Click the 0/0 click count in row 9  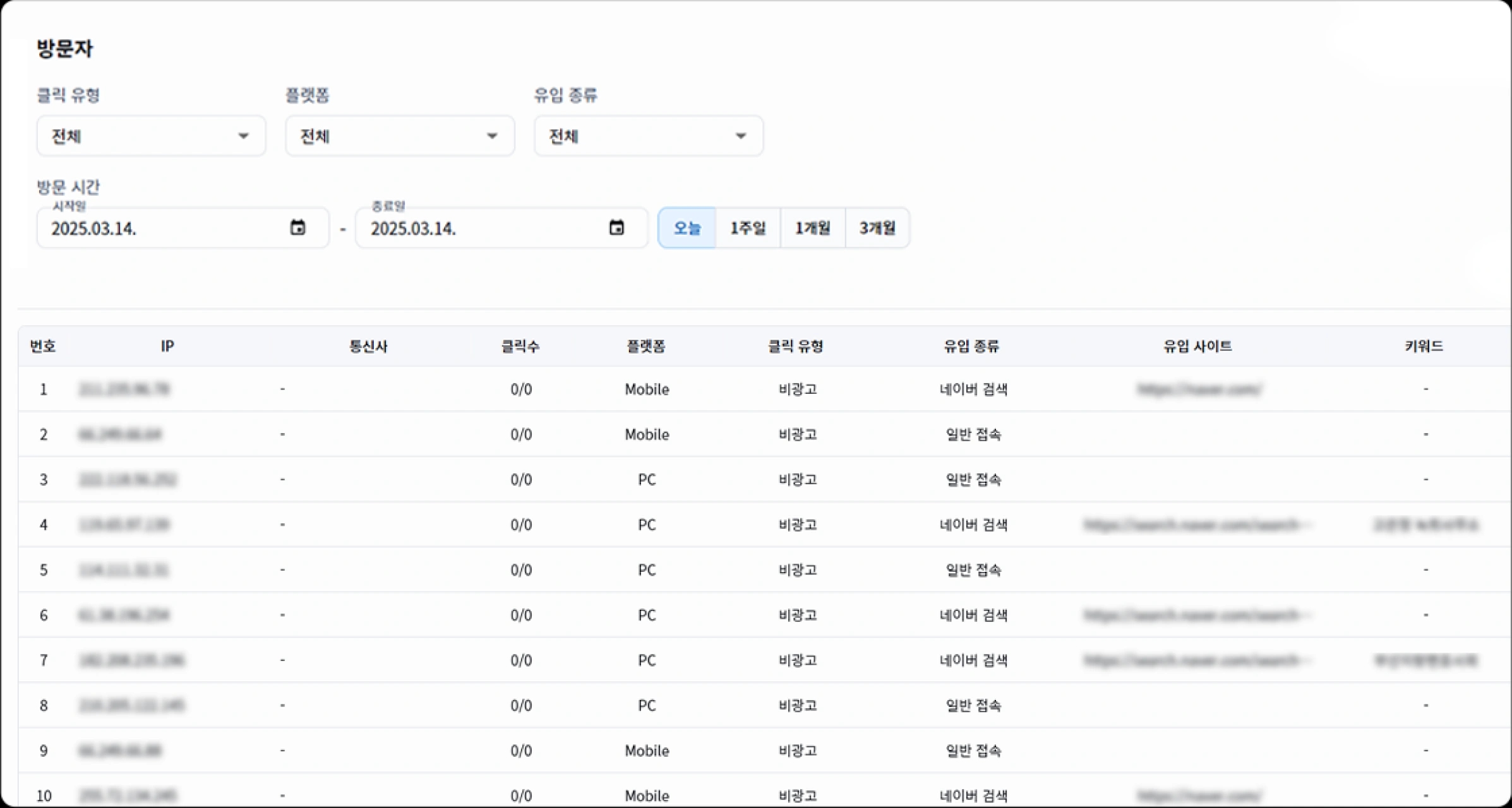click(521, 751)
